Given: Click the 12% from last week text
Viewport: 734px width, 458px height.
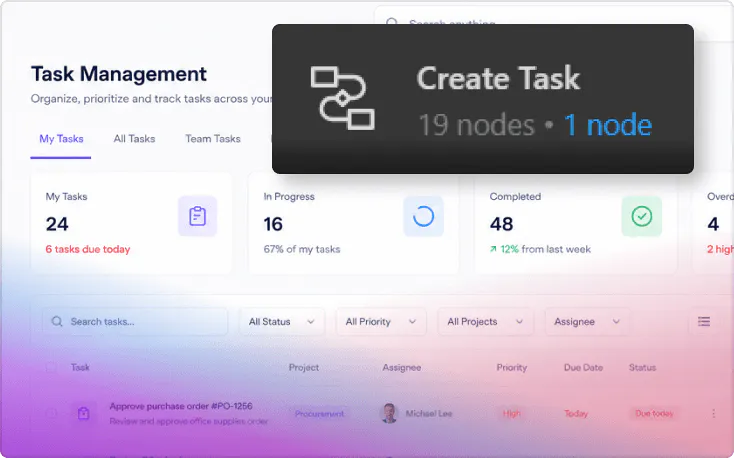Looking at the screenshot, I should click(x=540, y=249).
